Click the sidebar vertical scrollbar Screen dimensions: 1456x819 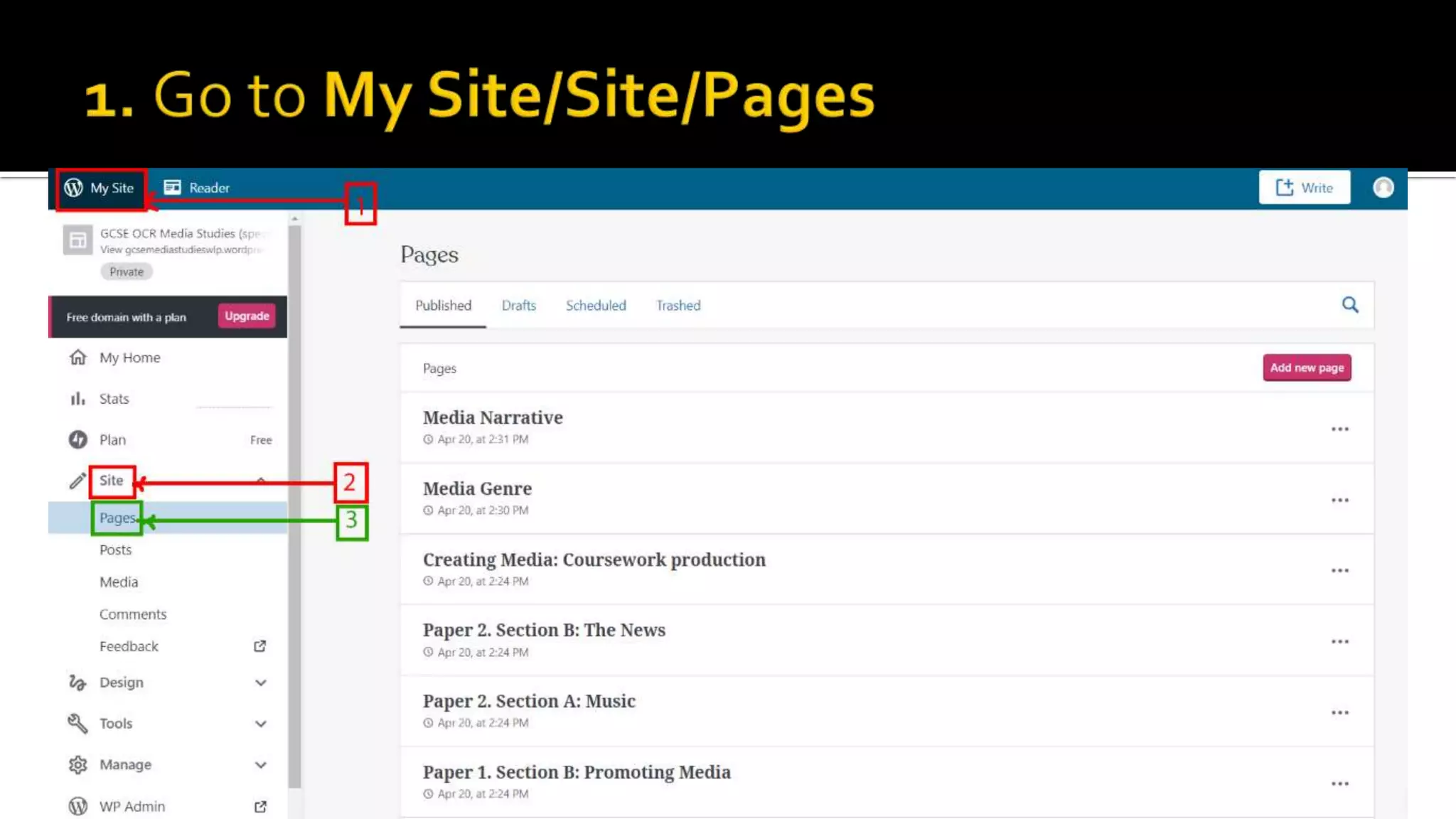(295, 498)
